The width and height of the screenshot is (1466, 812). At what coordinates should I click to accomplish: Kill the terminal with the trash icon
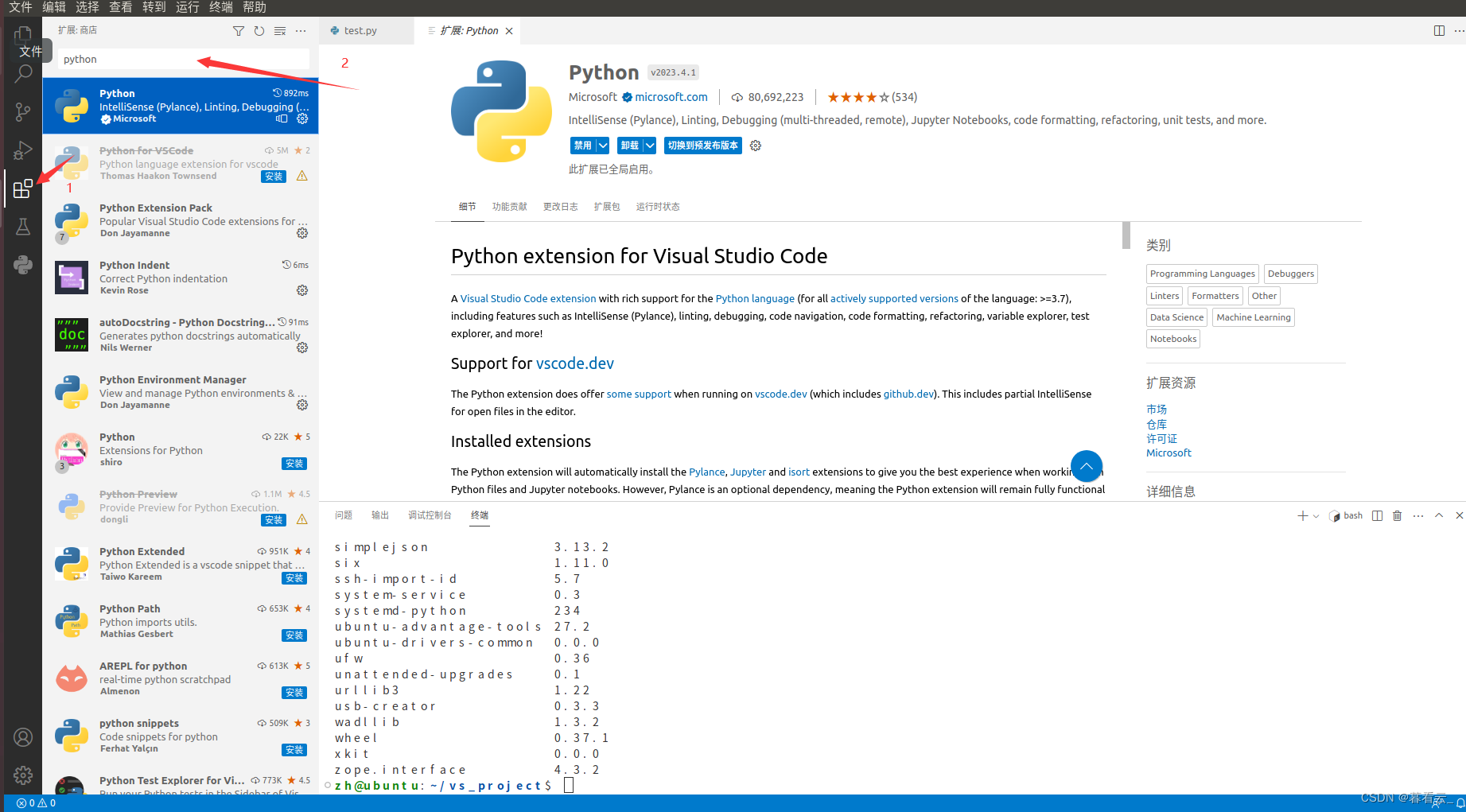click(1398, 515)
